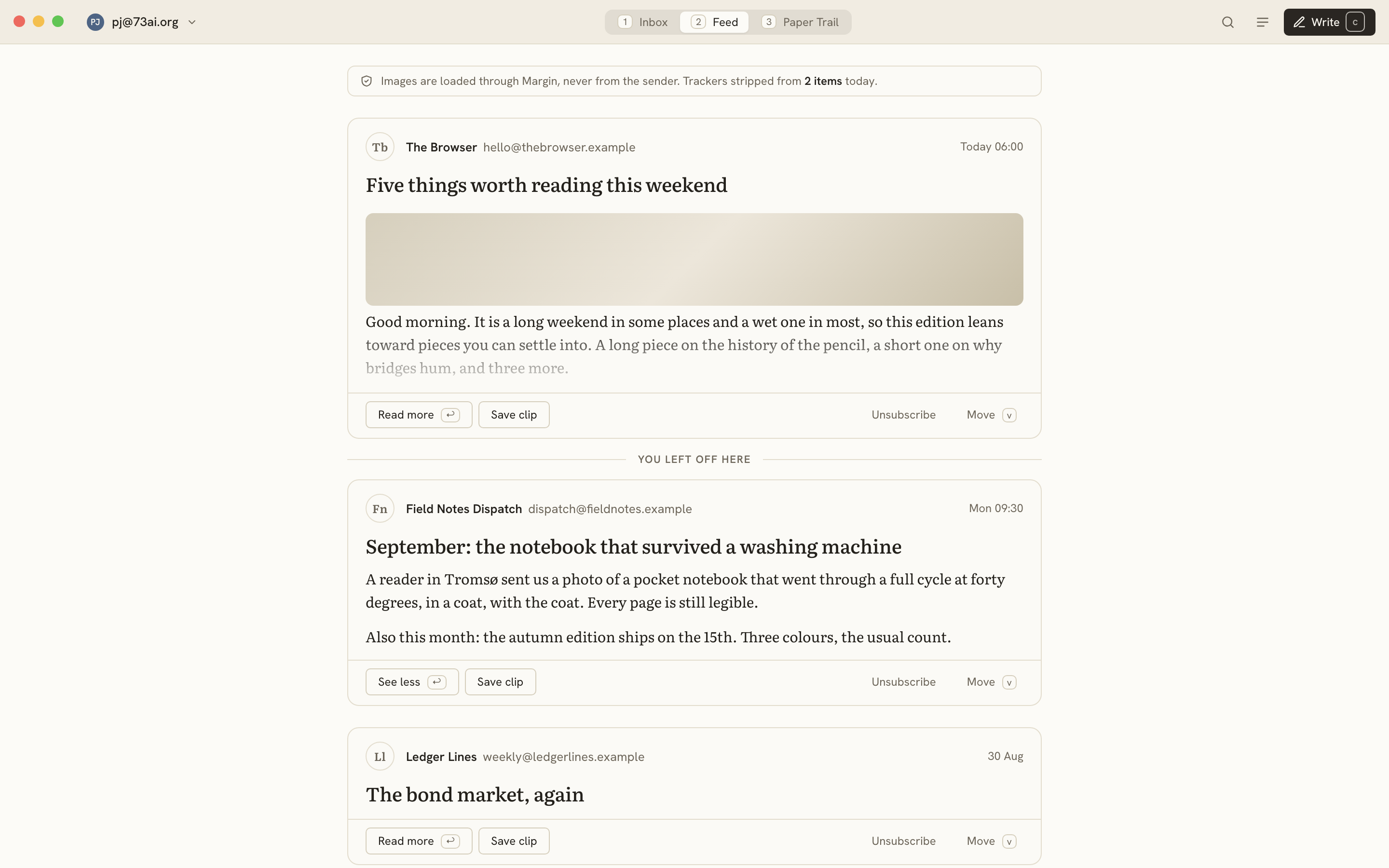Save clip of The bond market article
Screen dimensions: 1389x868
click(514, 841)
